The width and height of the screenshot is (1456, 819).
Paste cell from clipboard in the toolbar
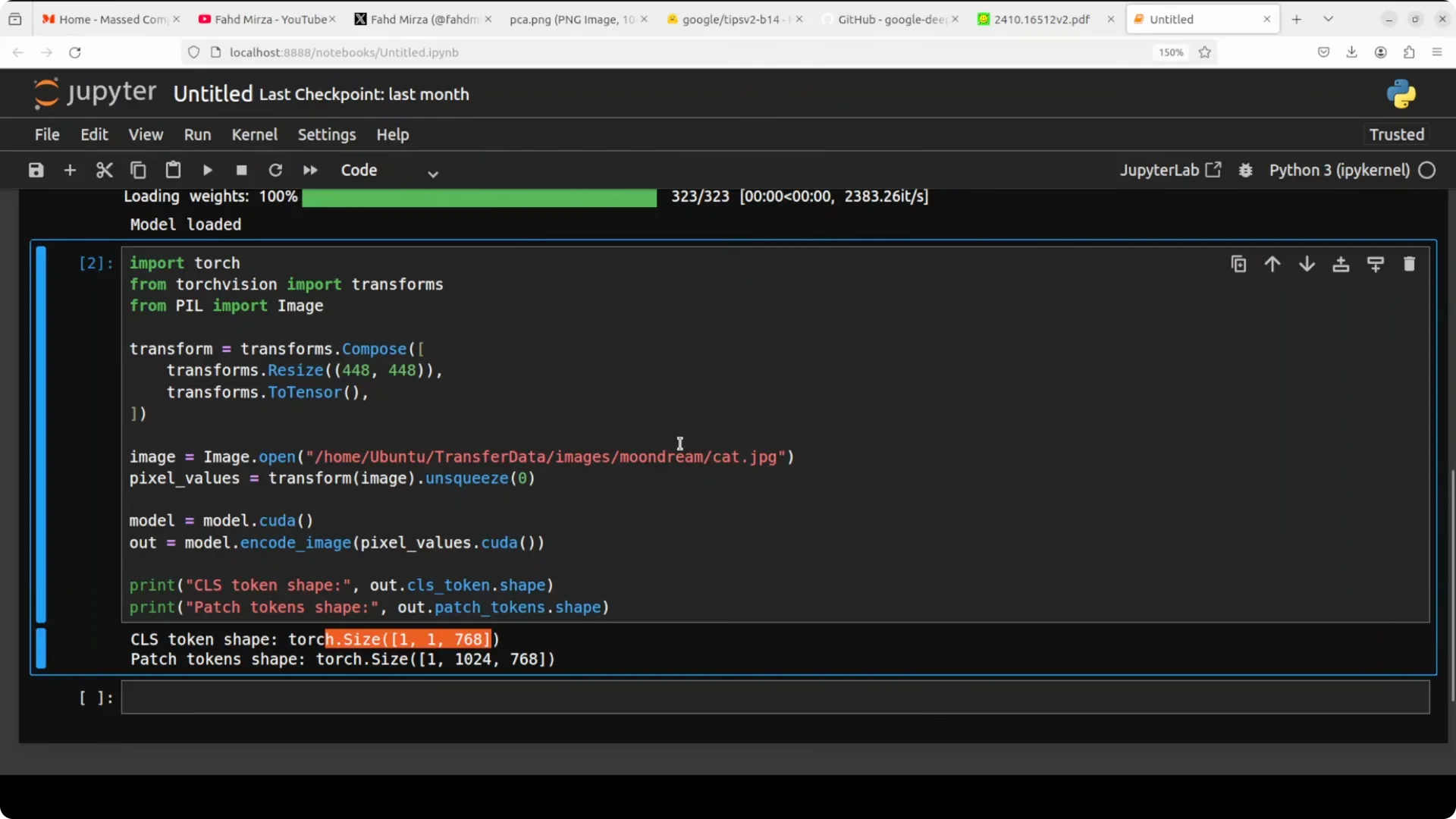click(x=173, y=170)
